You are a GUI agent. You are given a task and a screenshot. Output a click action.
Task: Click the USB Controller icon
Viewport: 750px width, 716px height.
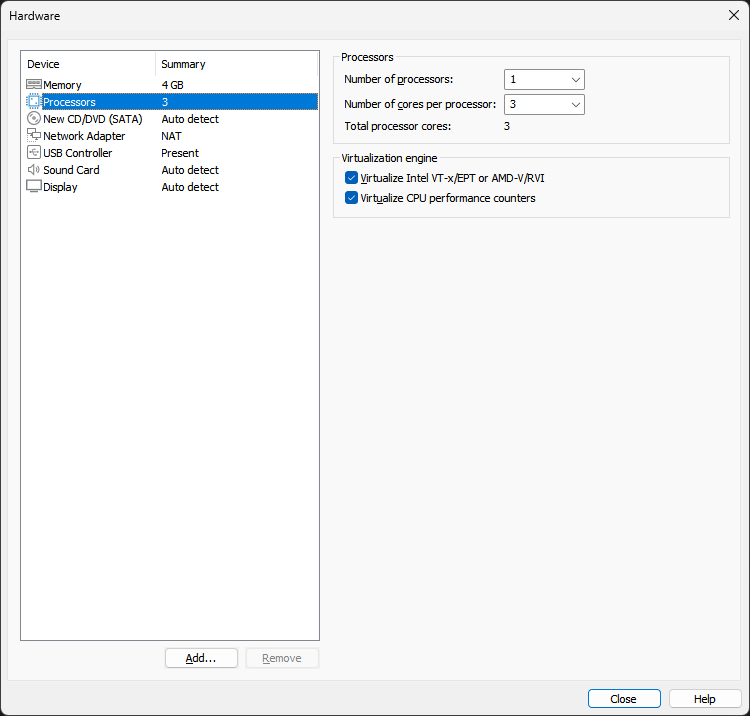pyautogui.click(x=34, y=153)
